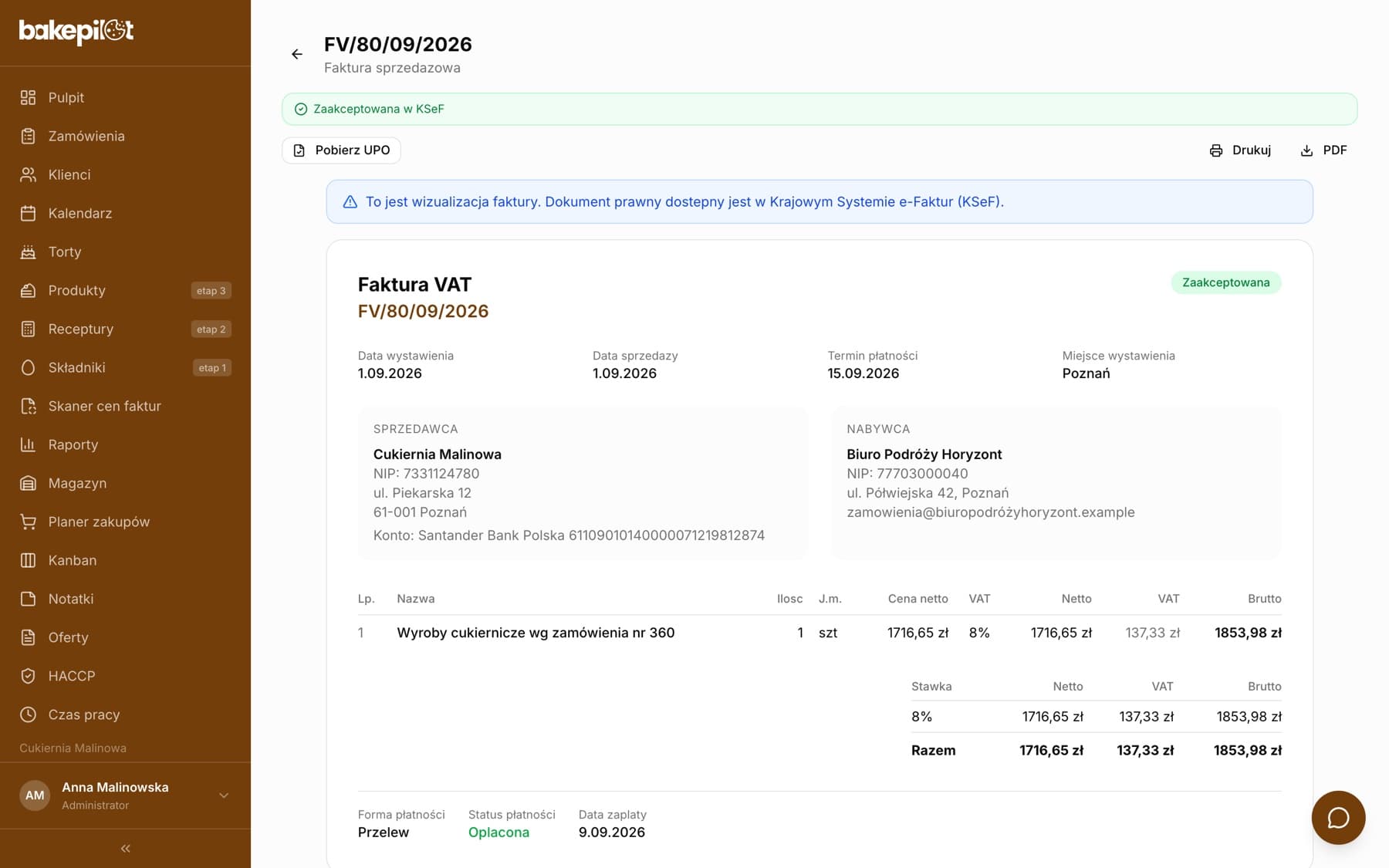1389x868 pixels.
Task: Open HACCP shield icon
Action: click(28, 676)
